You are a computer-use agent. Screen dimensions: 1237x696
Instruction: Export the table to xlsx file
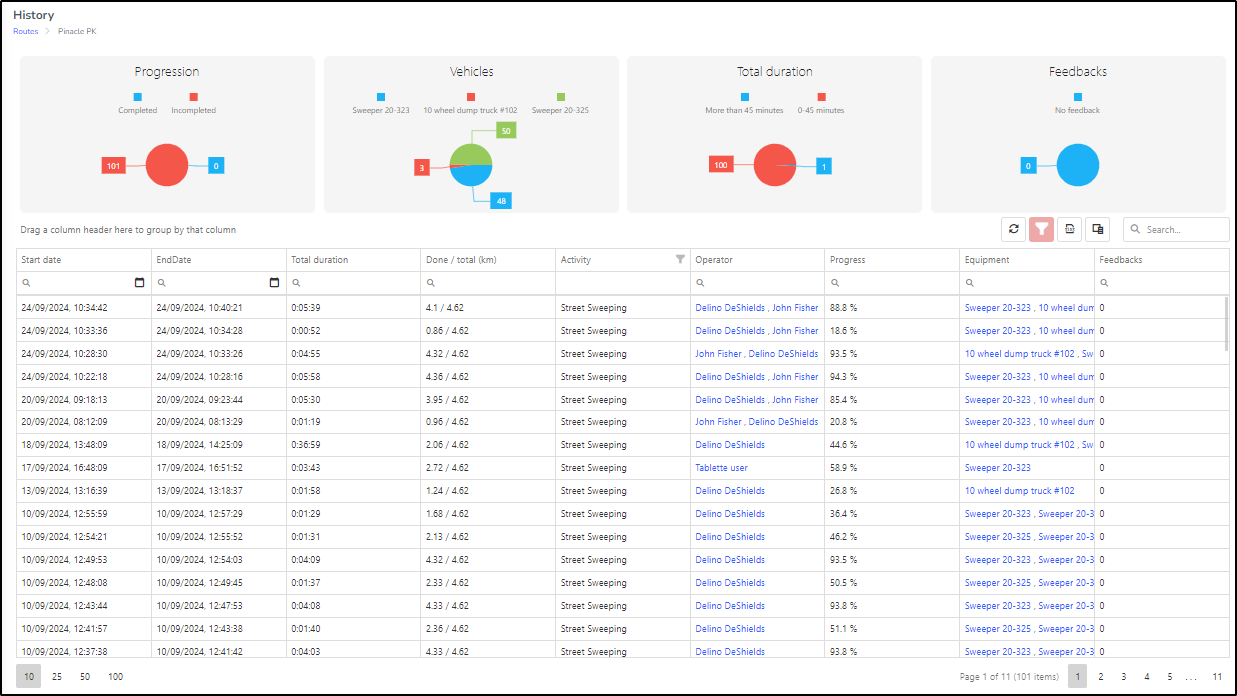click(x=1070, y=229)
